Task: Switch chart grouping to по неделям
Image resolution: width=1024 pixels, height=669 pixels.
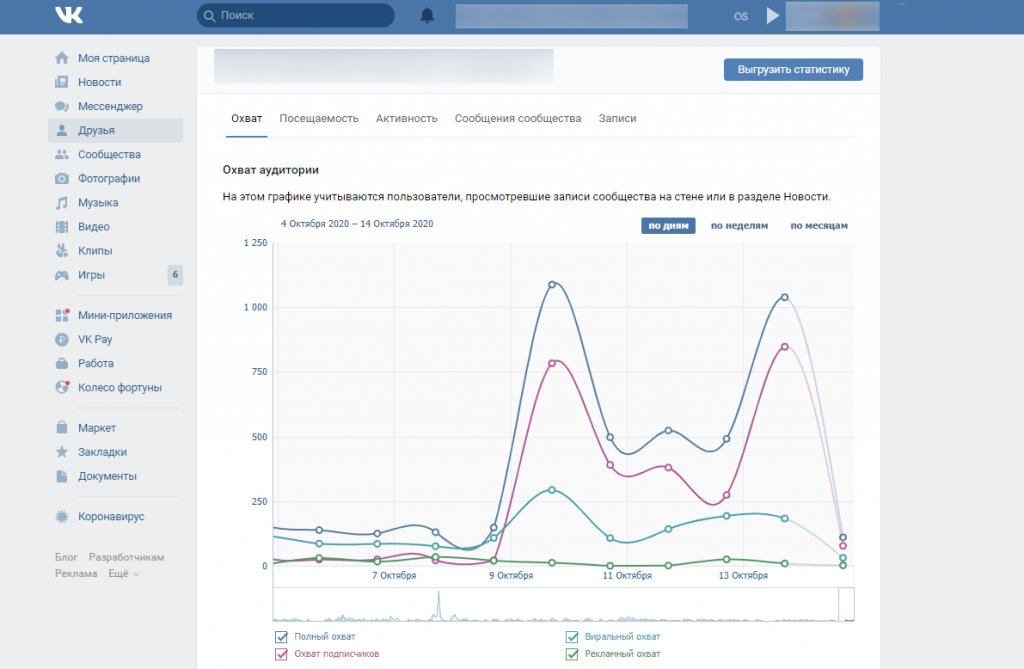Action: click(739, 226)
